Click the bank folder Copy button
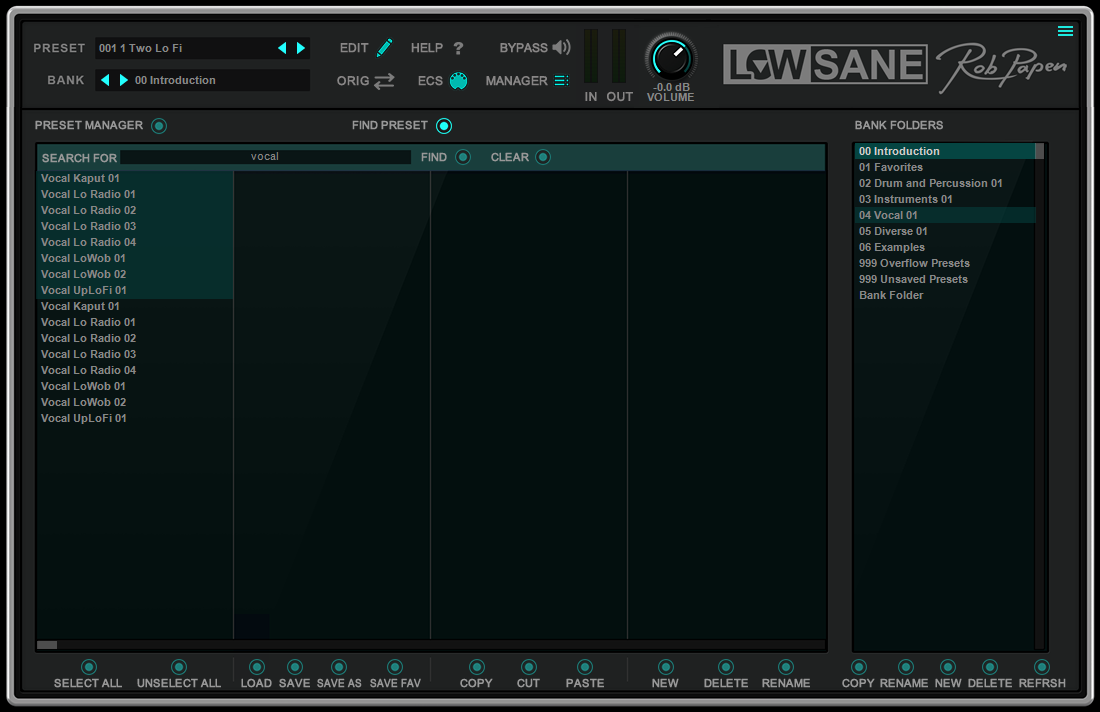The image size is (1100, 712). click(x=859, y=666)
